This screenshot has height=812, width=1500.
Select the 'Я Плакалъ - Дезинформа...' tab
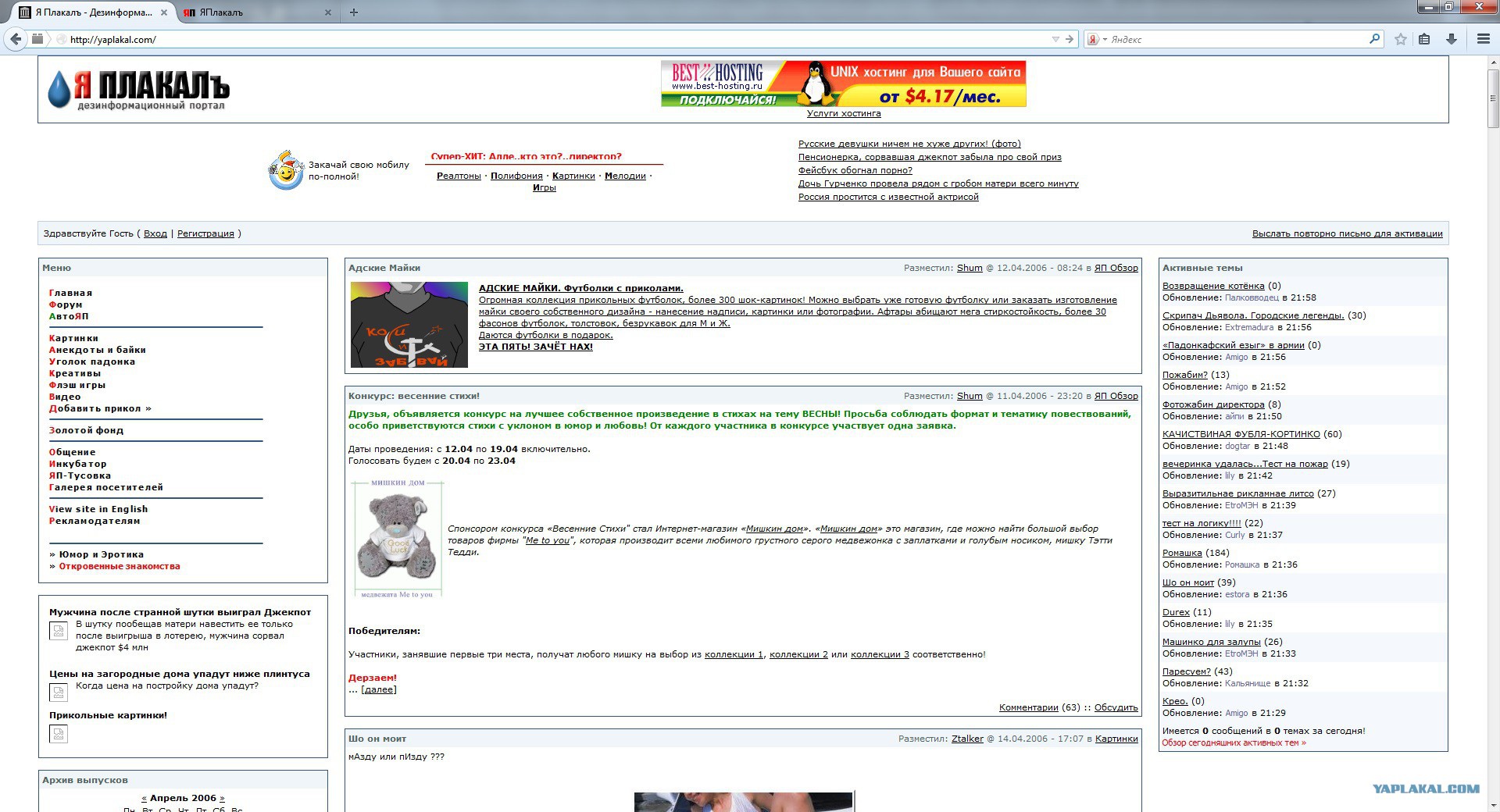click(x=94, y=12)
